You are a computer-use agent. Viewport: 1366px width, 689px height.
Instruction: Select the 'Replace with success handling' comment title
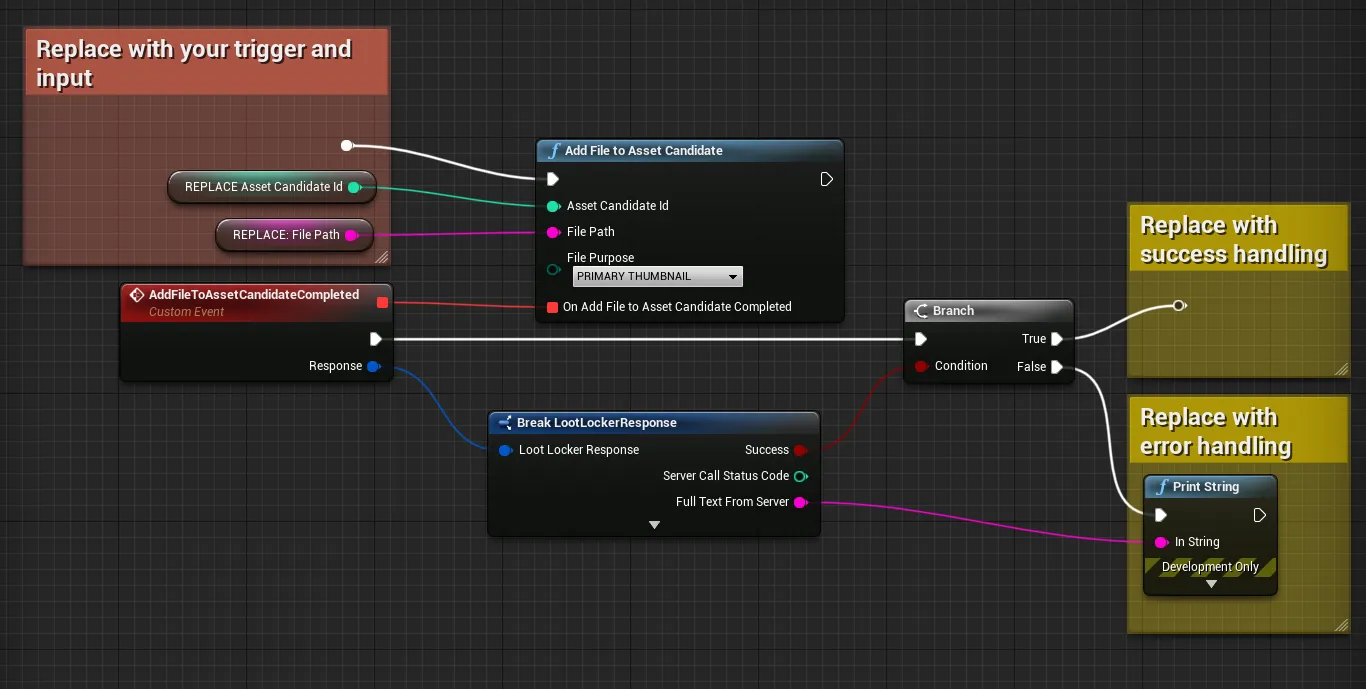tap(1233, 239)
